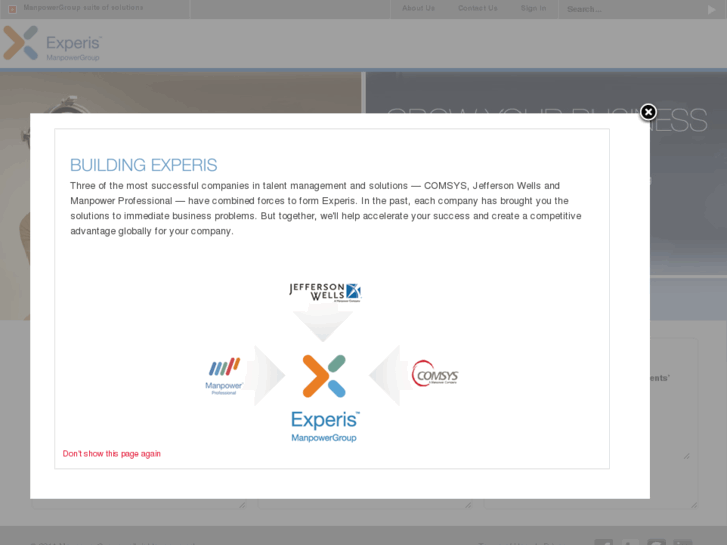Screen dimensions: 727x545
Task: Click the COMSYS logo
Action: click(435, 373)
